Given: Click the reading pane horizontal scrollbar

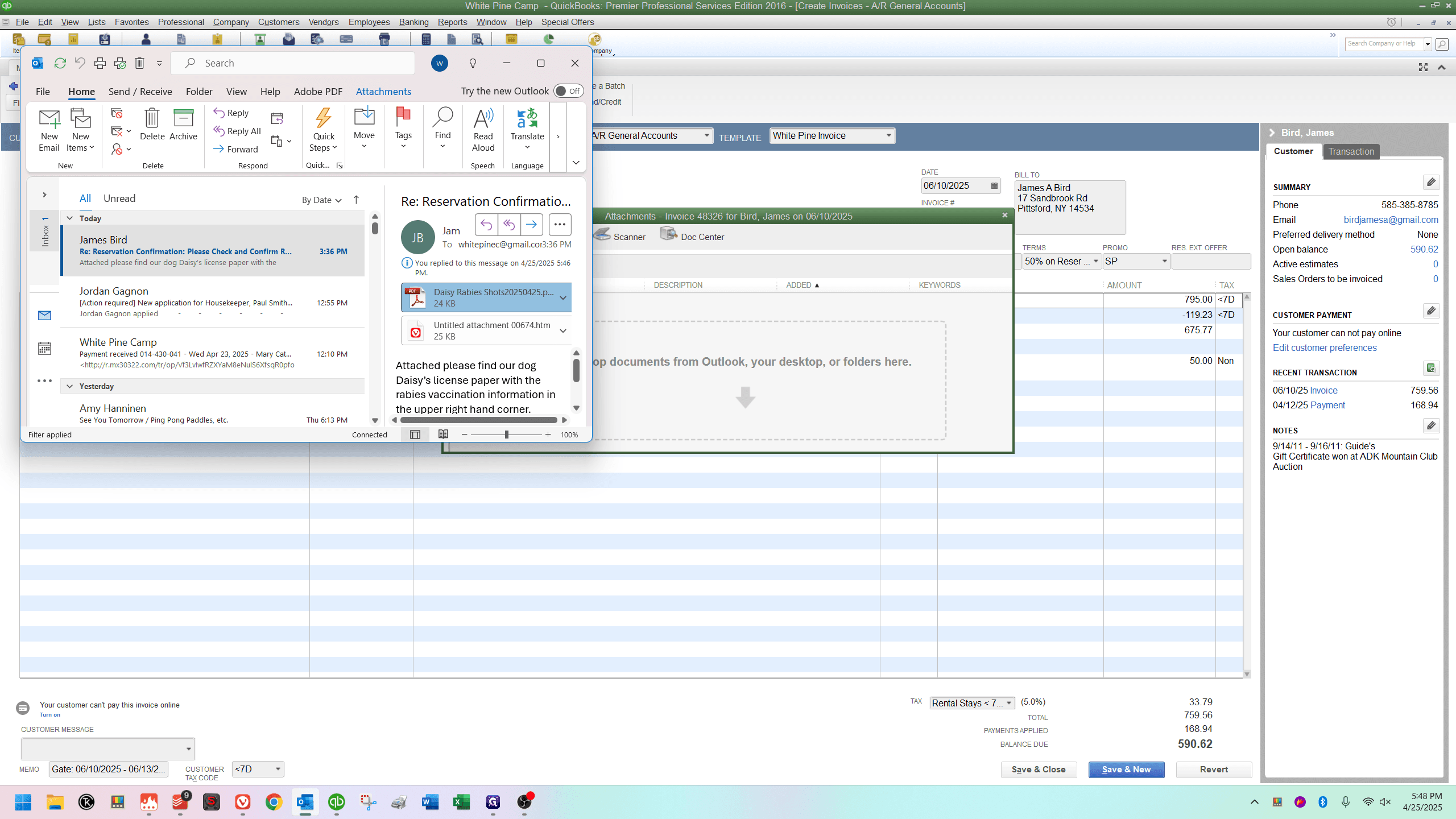Looking at the screenshot, I should pyautogui.click(x=478, y=420).
